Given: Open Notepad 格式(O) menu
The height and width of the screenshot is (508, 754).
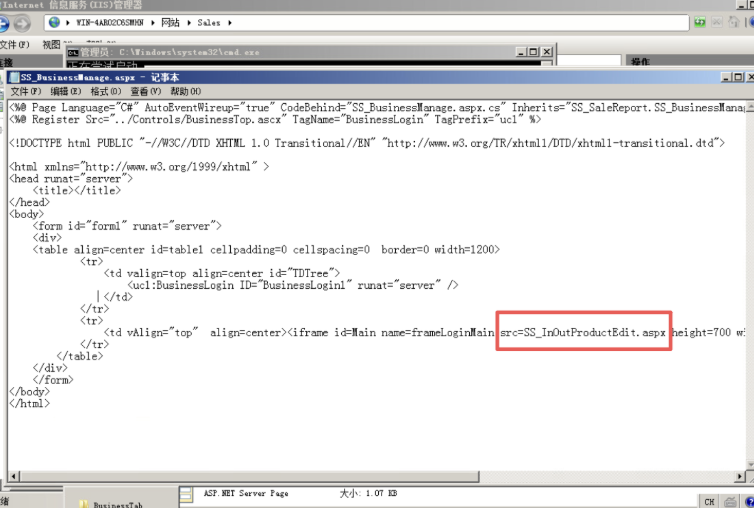Looking at the screenshot, I should 106,91.
